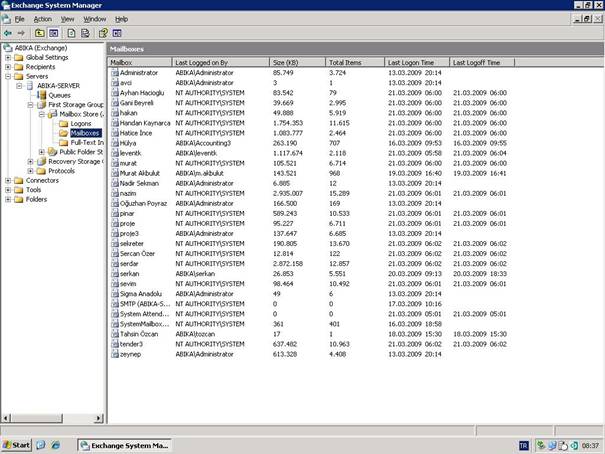
Task: Sort by Last Logged on By column
Action: (x=220, y=62)
